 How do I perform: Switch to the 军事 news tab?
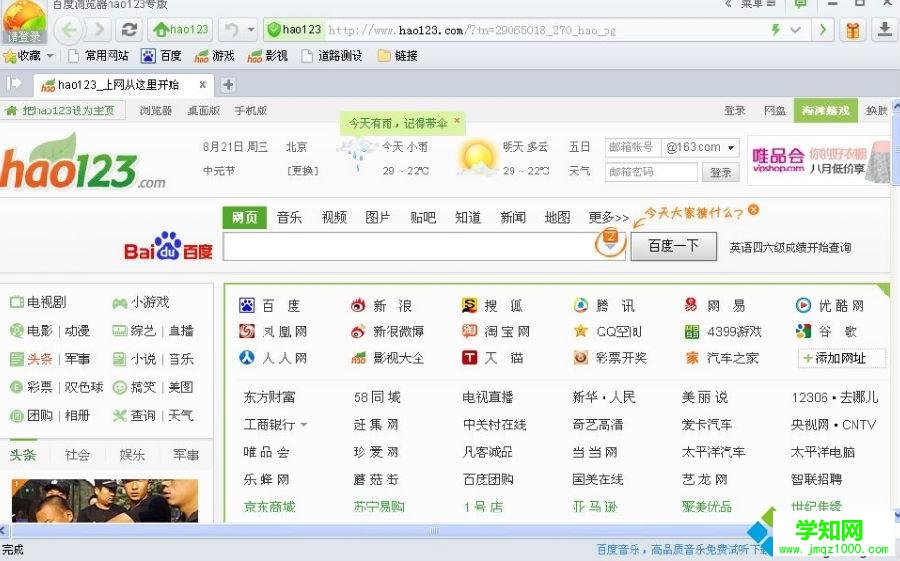coord(186,455)
